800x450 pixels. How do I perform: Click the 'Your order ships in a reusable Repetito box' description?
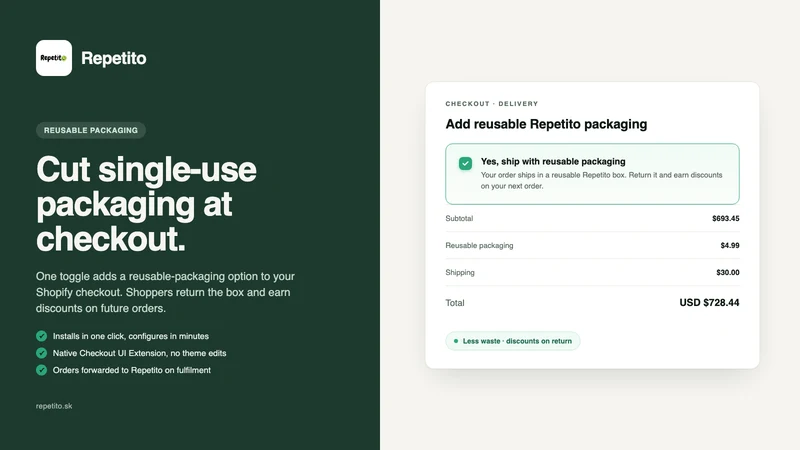pos(602,180)
